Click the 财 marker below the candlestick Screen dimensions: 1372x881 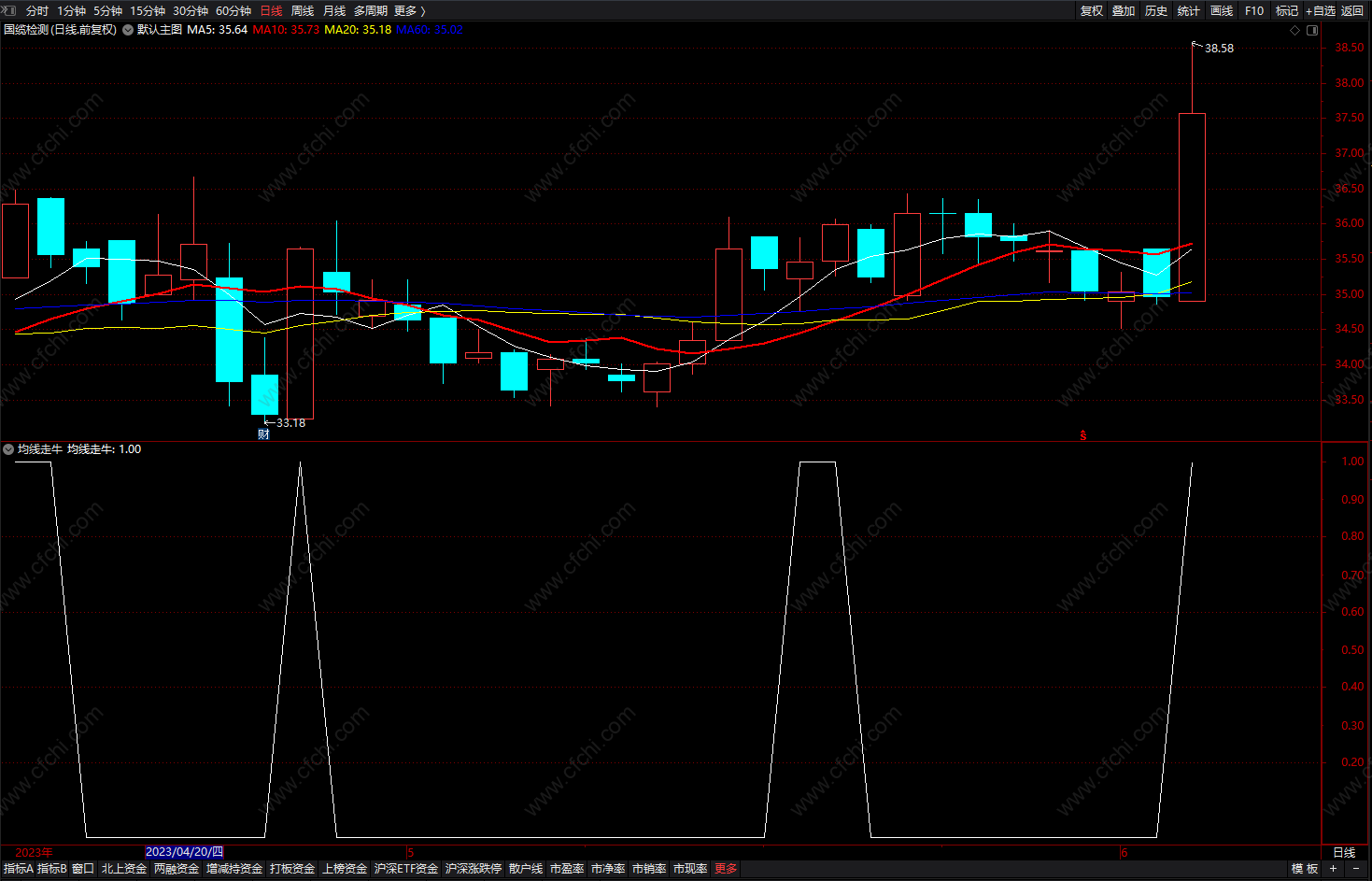[x=263, y=433]
